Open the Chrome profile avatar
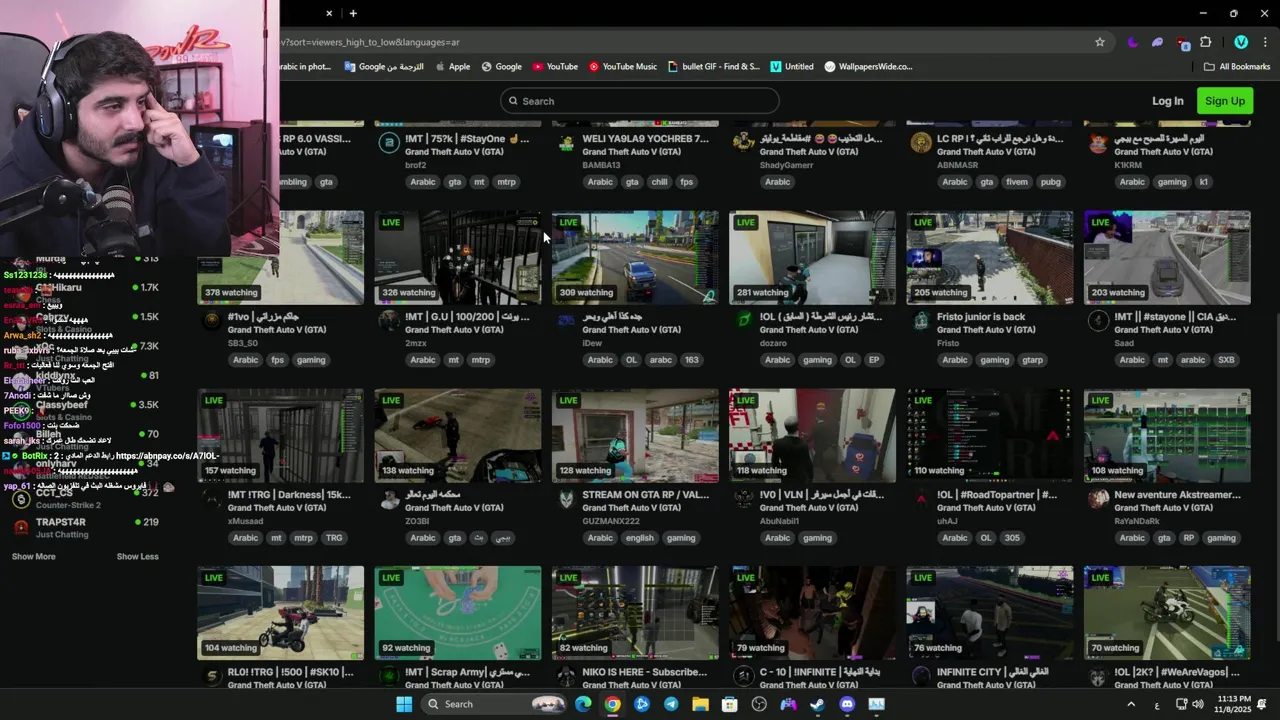Viewport: 1280px width, 720px height. 1241,42
